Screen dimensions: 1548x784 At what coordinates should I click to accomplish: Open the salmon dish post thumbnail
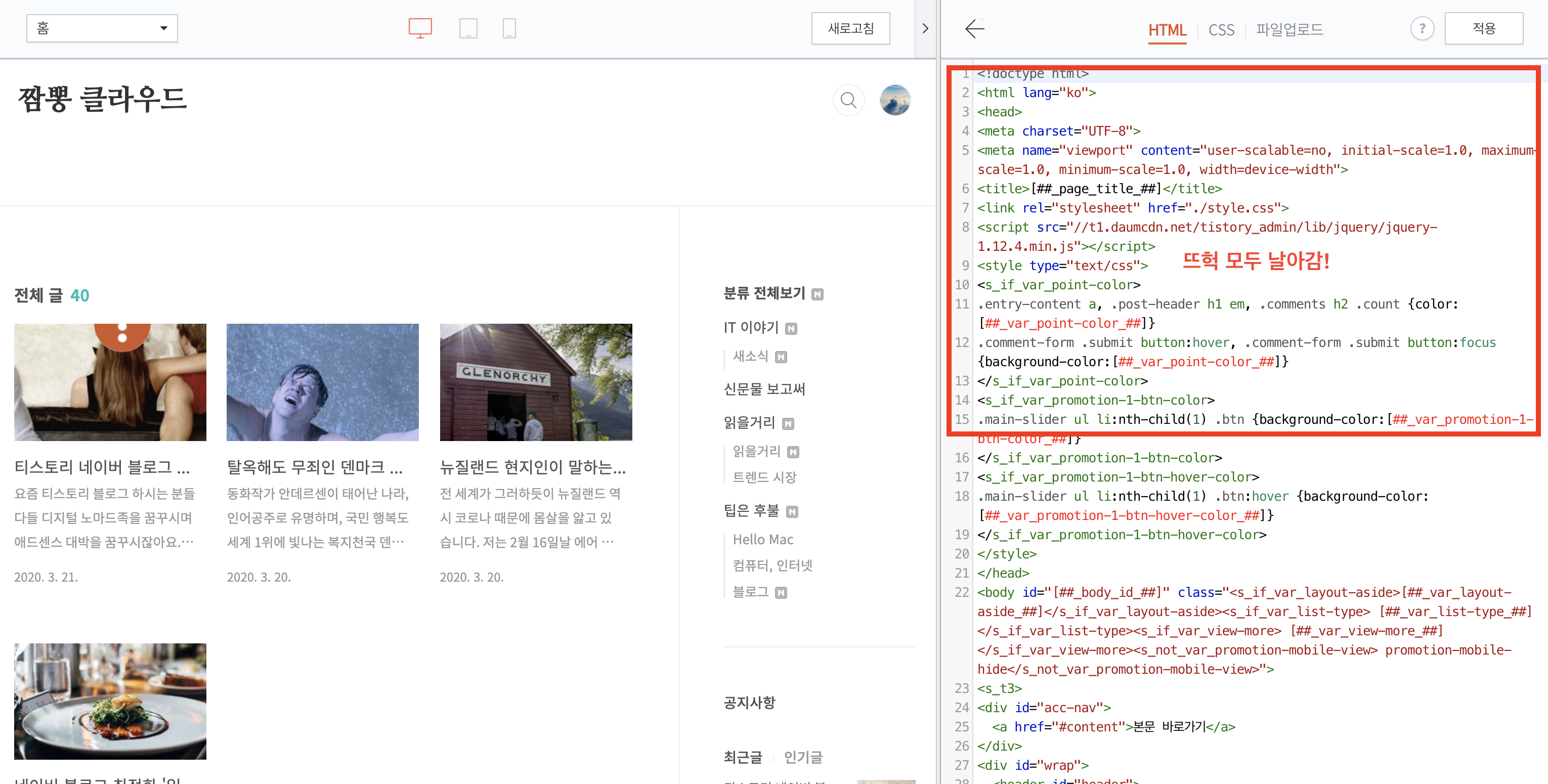coord(110,701)
